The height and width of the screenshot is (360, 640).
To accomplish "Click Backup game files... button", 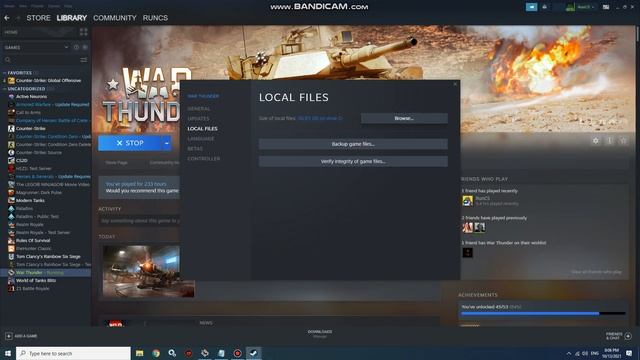I will click(353, 144).
